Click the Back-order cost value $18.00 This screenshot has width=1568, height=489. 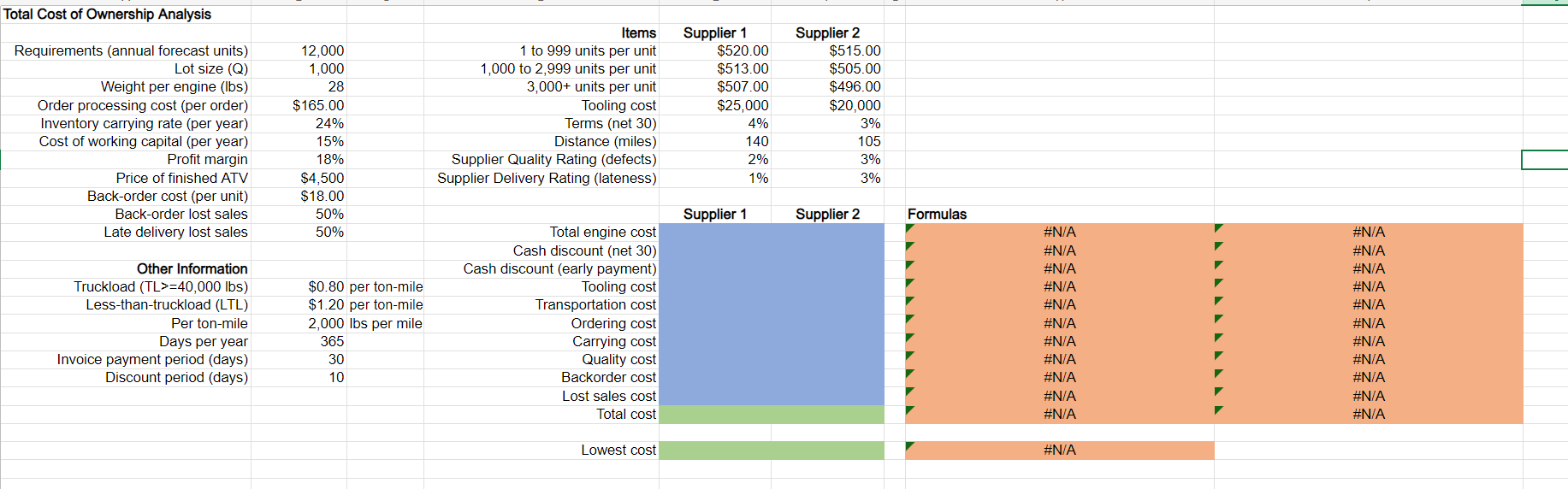pos(299,197)
